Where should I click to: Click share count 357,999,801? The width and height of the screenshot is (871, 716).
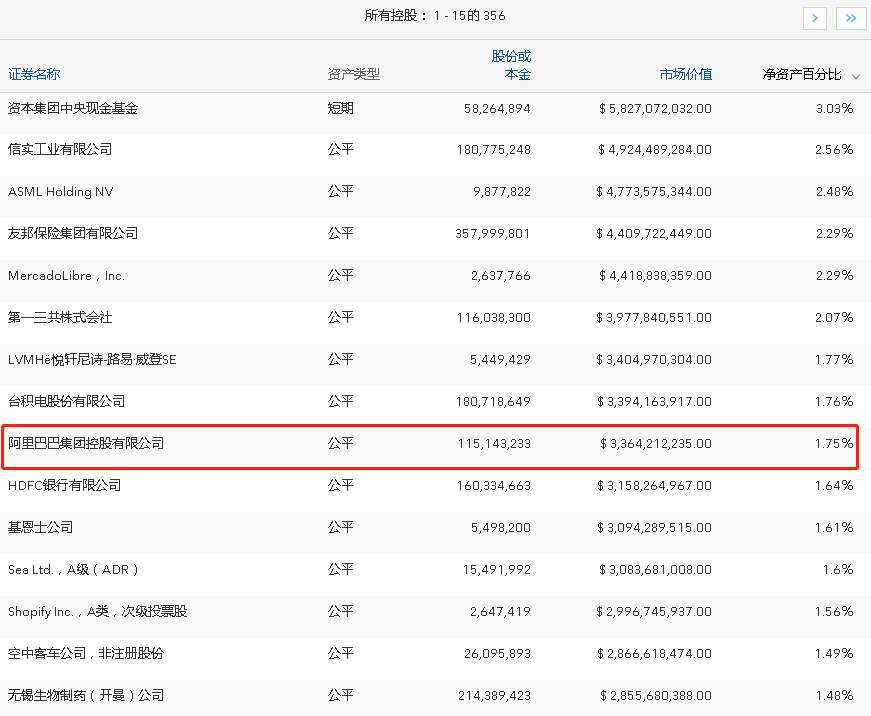[x=493, y=233]
